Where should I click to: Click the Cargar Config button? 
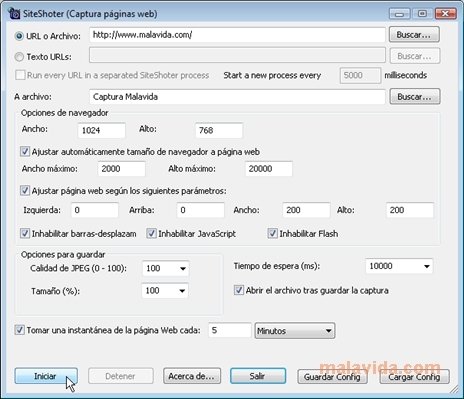[414, 377]
